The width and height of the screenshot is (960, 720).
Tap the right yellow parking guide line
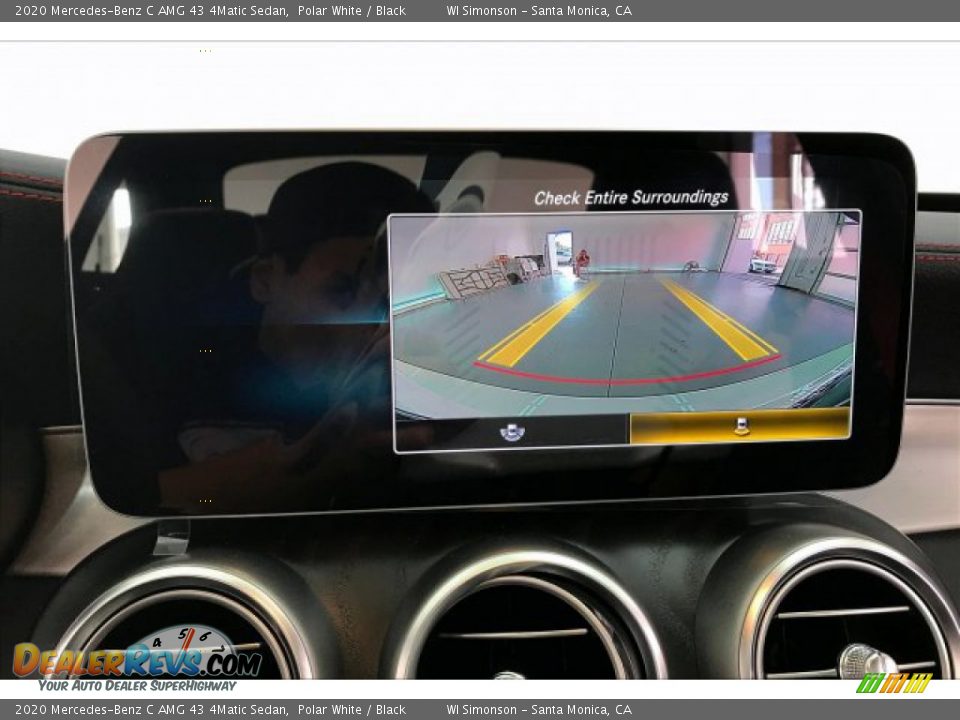(718, 320)
